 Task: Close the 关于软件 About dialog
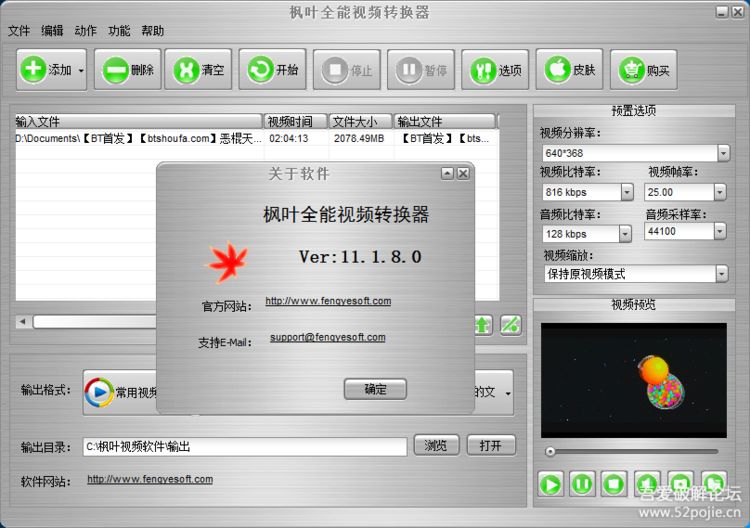[x=463, y=173]
